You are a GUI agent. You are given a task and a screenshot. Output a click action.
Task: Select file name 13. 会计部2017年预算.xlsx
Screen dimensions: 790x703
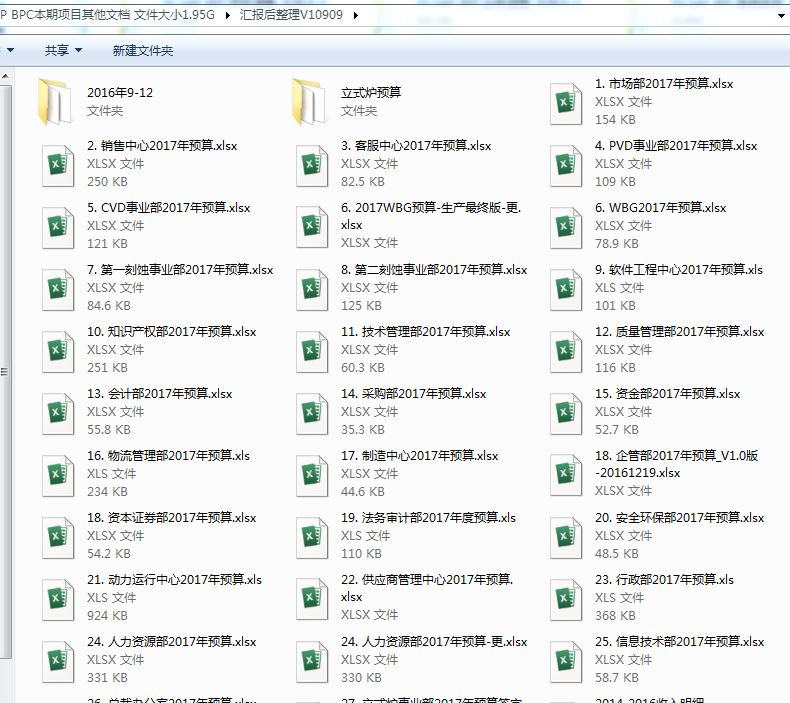point(159,394)
